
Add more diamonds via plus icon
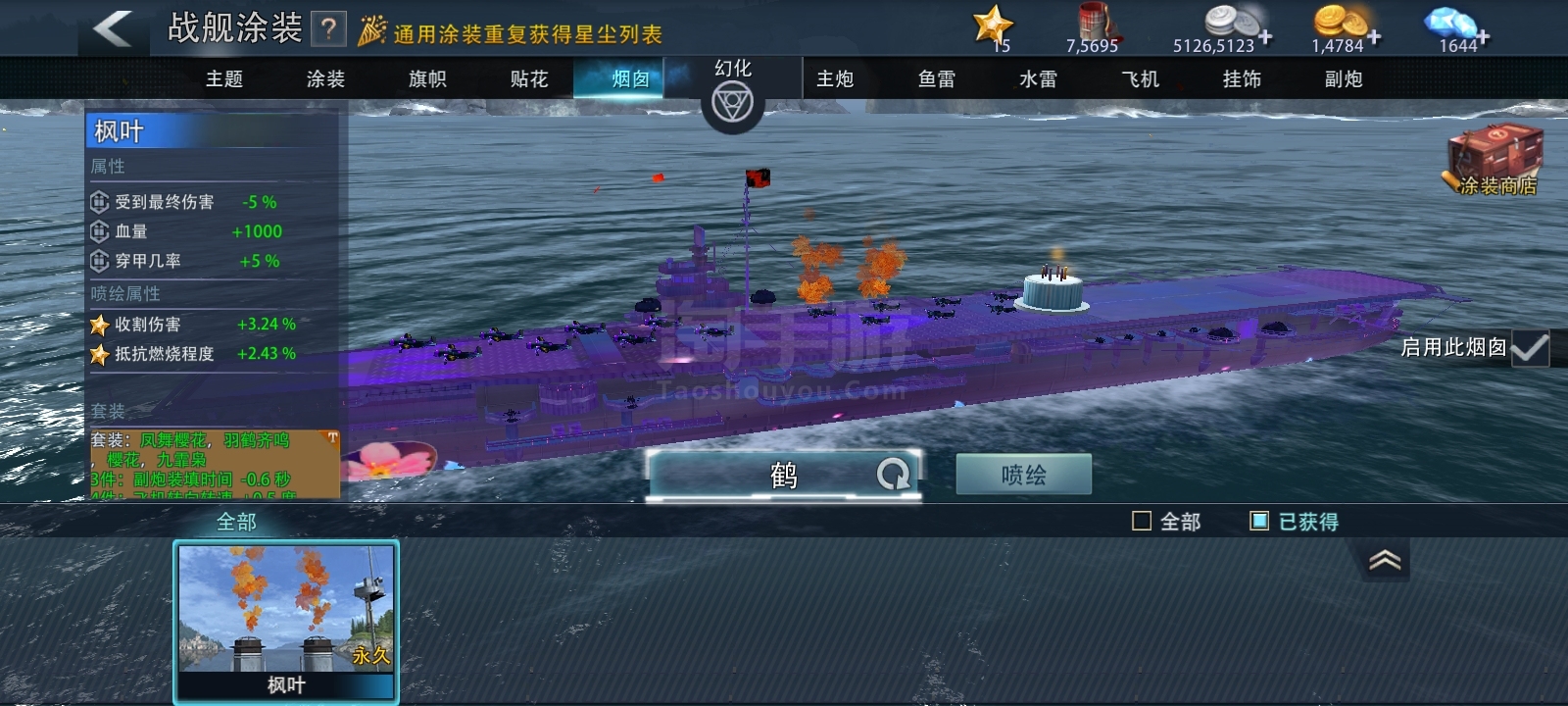point(1484,37)
